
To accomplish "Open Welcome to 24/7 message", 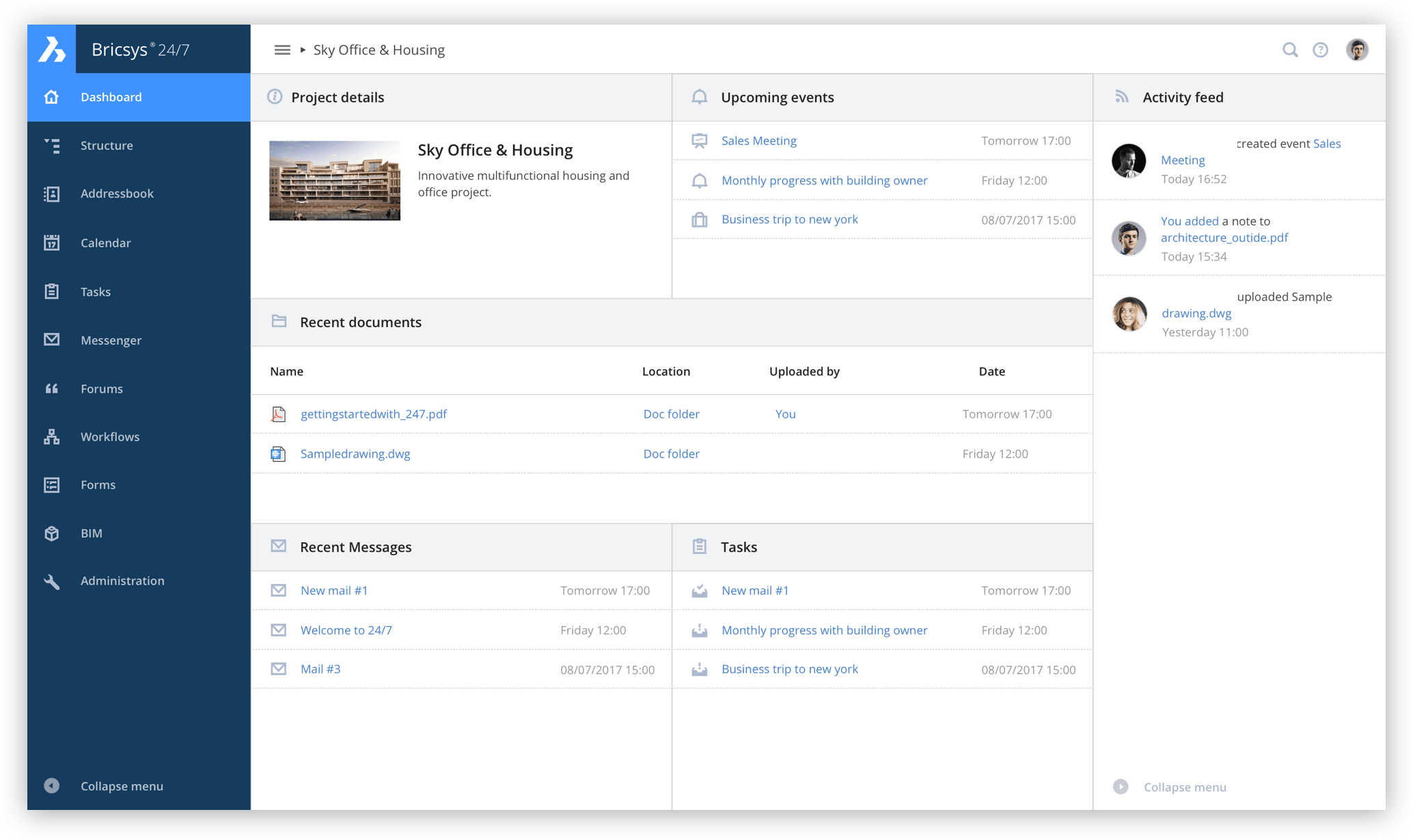I will click(x=346, y=630).
